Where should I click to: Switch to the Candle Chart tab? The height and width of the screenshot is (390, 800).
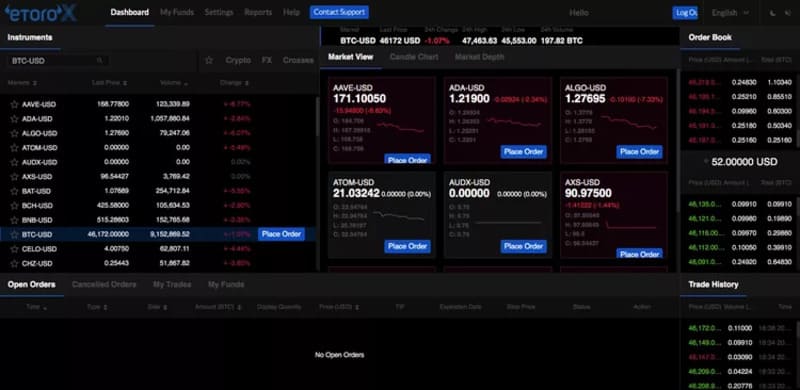tap(414, 57)
